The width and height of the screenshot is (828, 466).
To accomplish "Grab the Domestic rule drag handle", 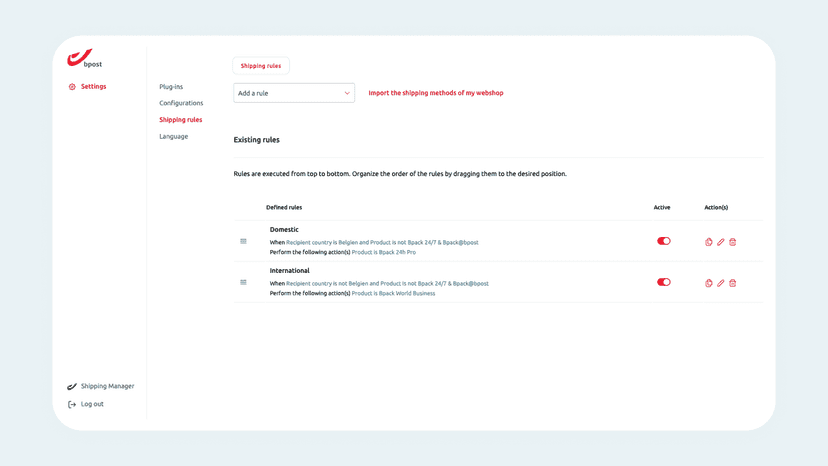I will pos(243,241).
